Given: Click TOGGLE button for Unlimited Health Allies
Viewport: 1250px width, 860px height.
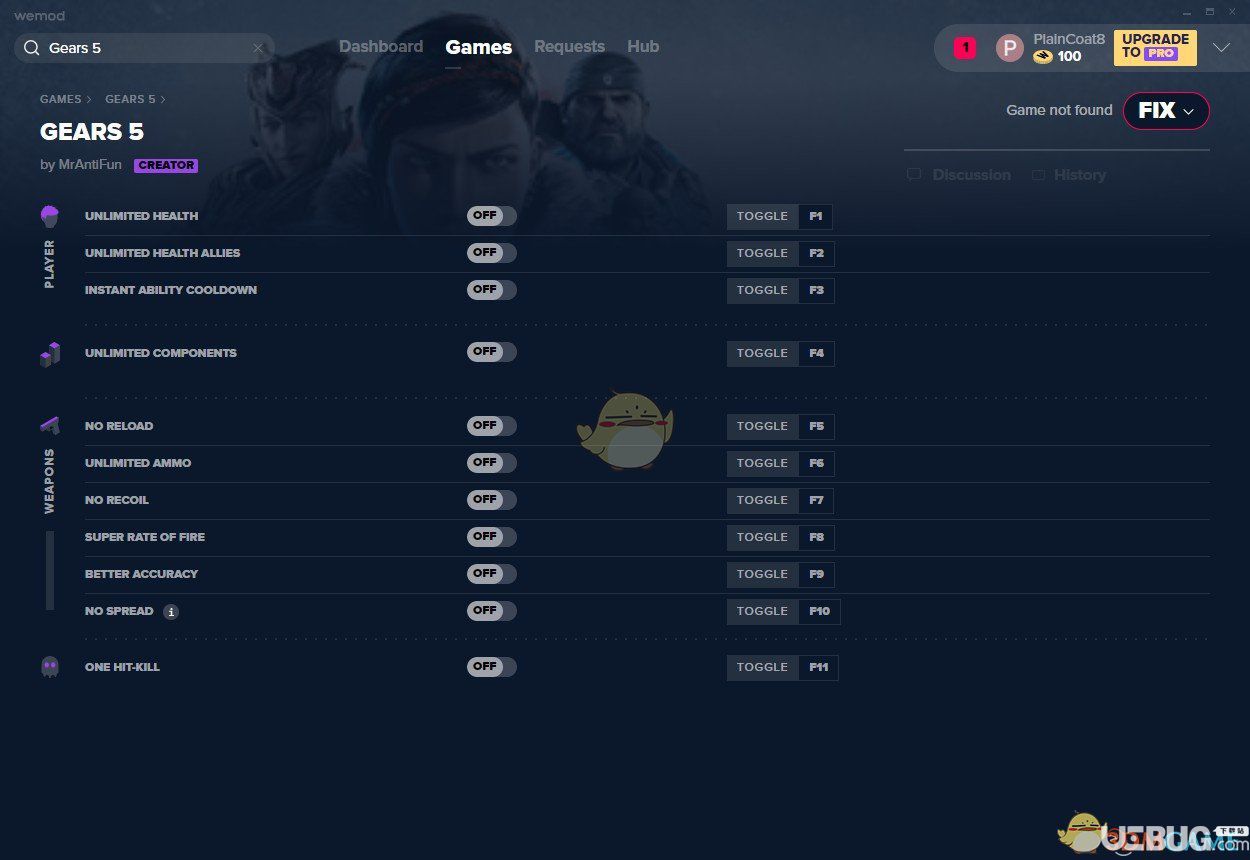Looking at the screenshot, I should 763,253.
